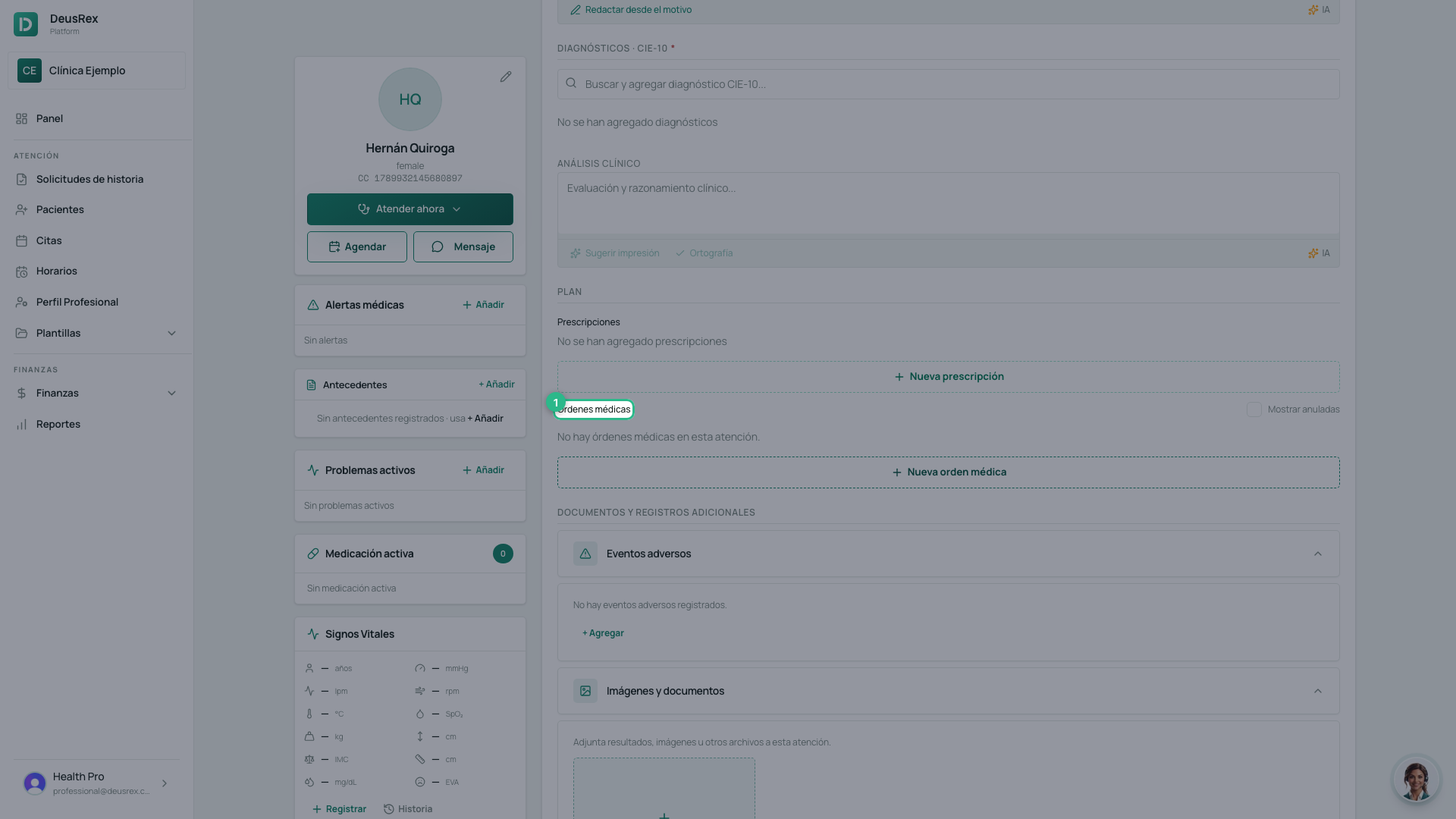Click the Antecedentes document icon
1456x819 pixels.
[x=311, y=385]
